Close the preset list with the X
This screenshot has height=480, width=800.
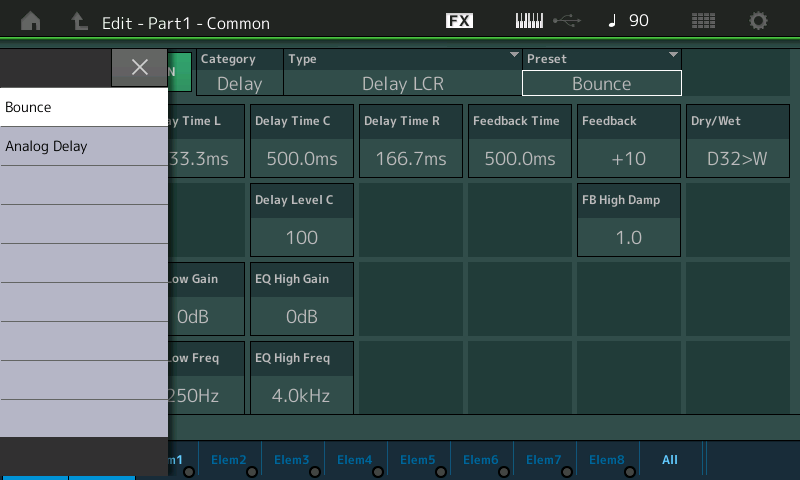pyautogui.click(x=139, y=68)
